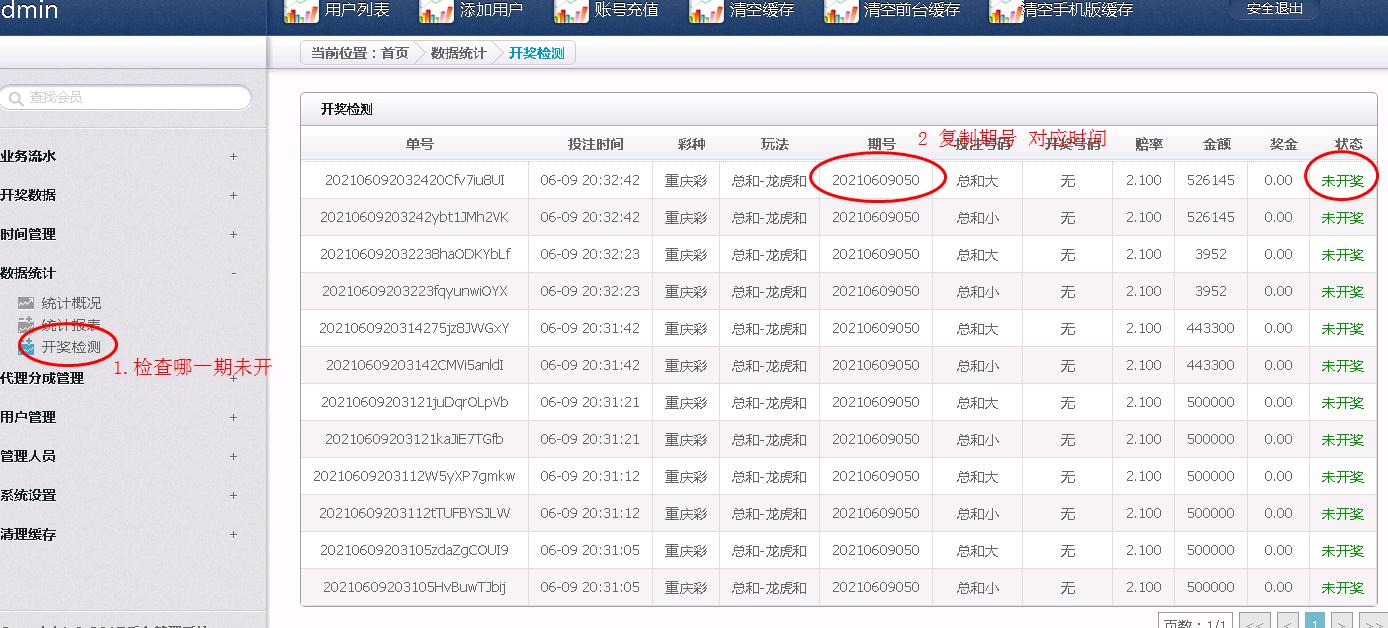
Task: Click the 开奖检测 sidebar icon
Action: coord(26,347)
